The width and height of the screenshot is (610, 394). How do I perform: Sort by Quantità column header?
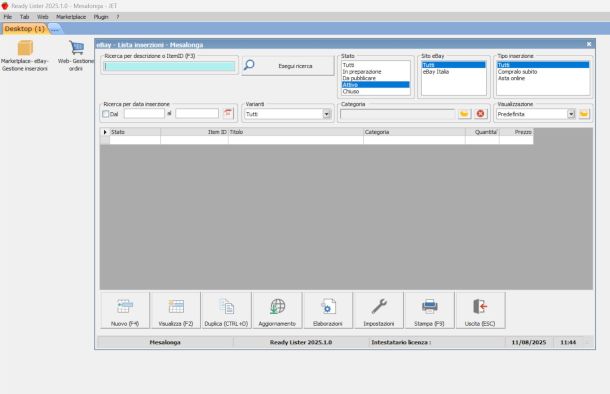(x=482, y=132)
